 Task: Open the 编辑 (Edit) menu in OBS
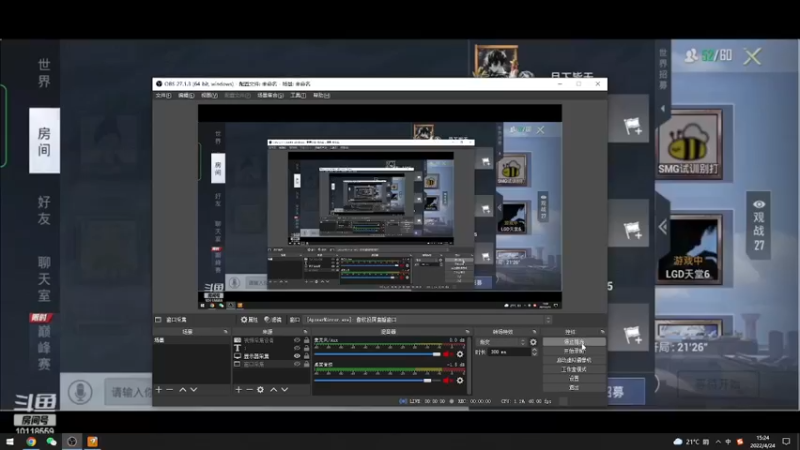click(186, 95)
